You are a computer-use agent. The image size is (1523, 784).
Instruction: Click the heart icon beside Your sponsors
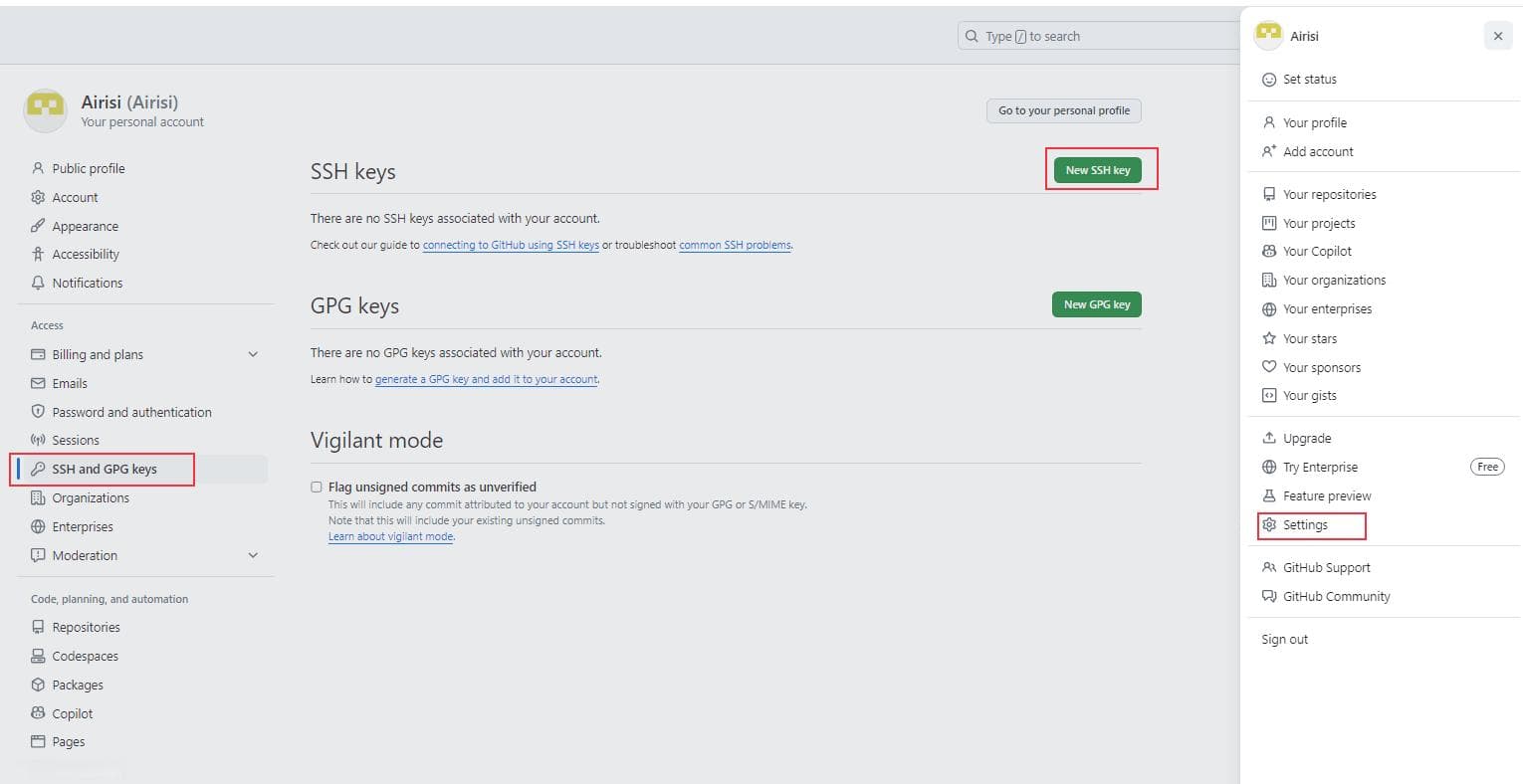(1269, 367)
